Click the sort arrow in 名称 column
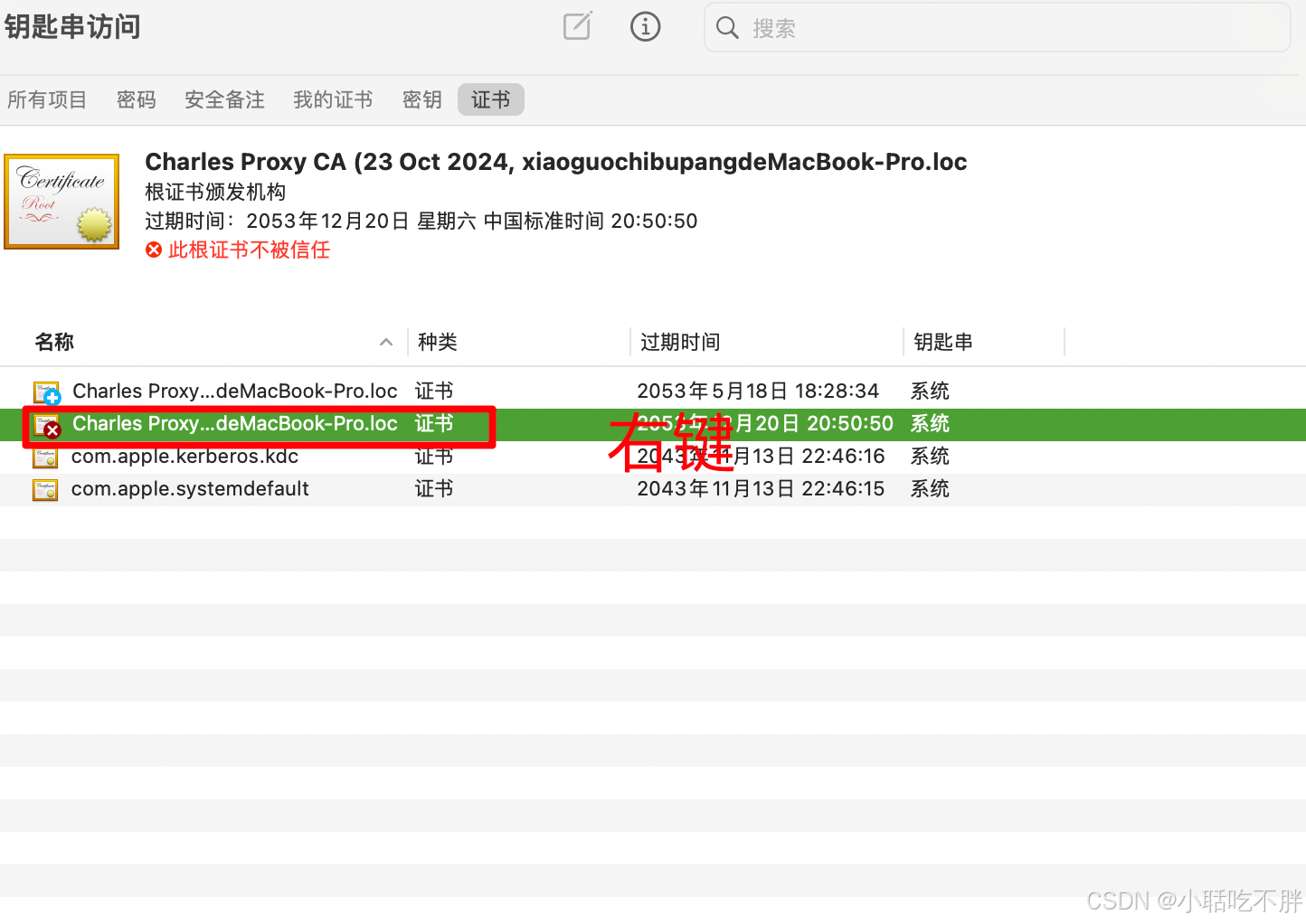This screenshot has height=924, width=1306. [386, 342]
